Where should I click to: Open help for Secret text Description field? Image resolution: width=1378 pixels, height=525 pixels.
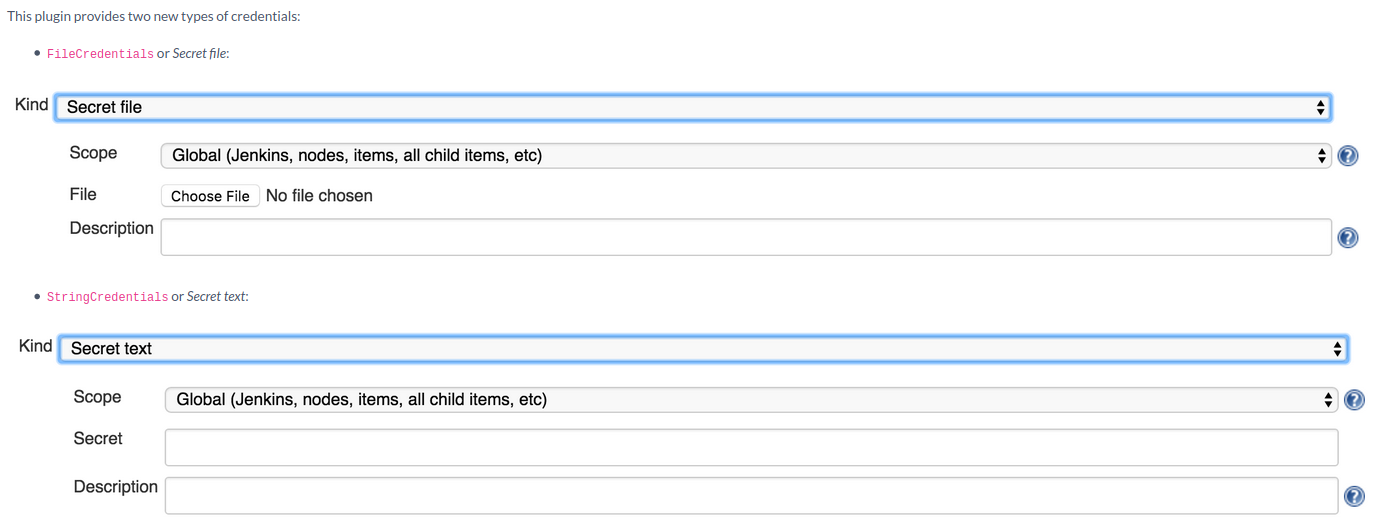coord(1355,497)
